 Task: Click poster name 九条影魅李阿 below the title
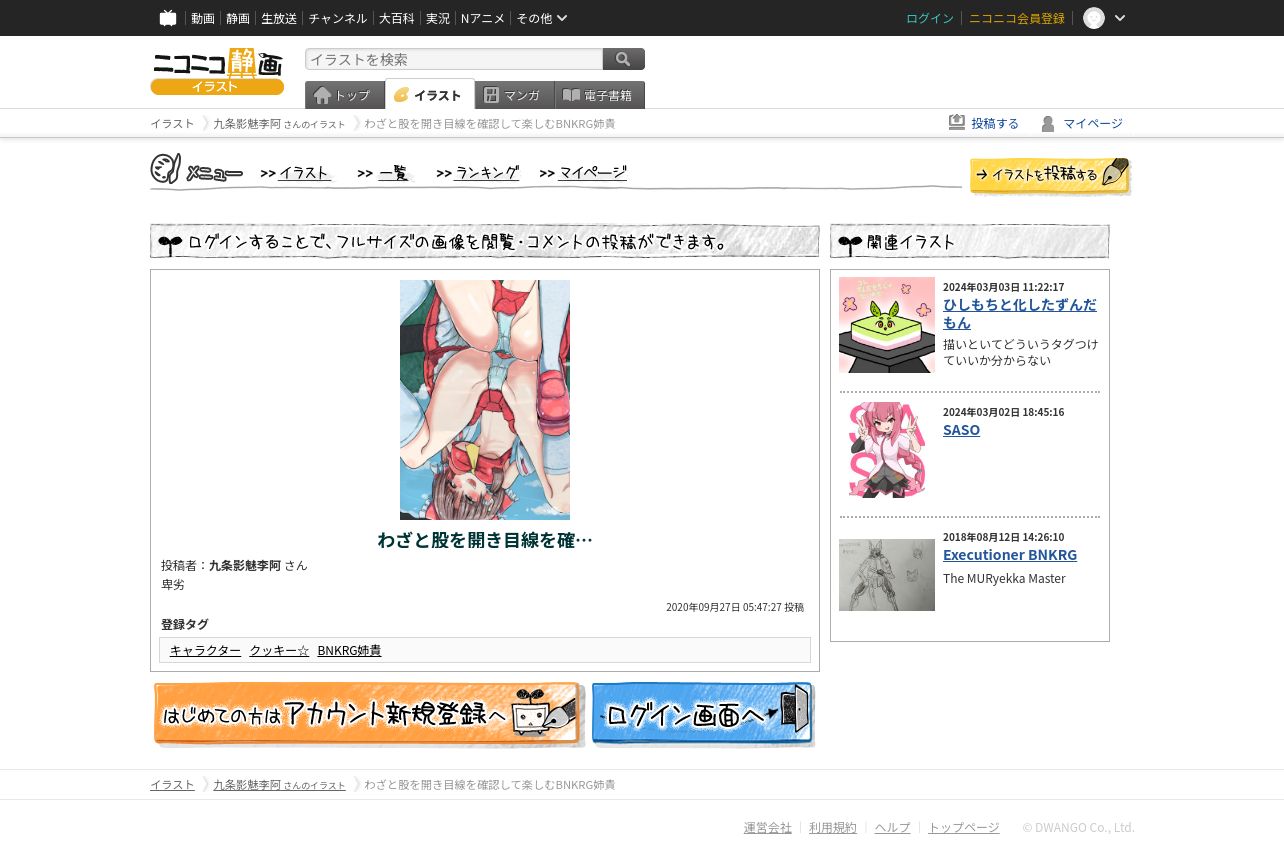click(245, 566)
